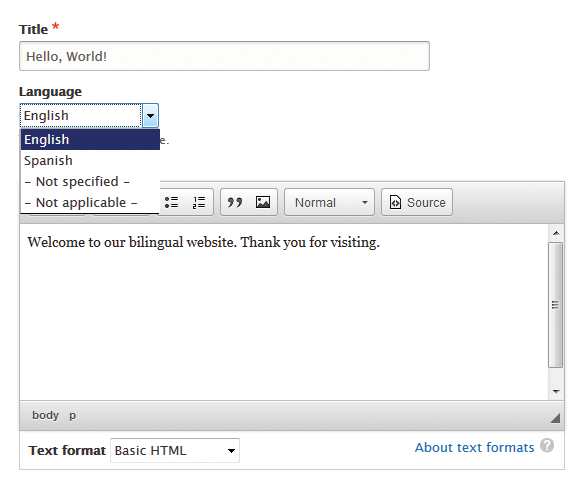Image resolution: width=584 pixels, height=480 pixels.
Task: Open the Normal paragraph format dropdown
Action: point(329,202)
